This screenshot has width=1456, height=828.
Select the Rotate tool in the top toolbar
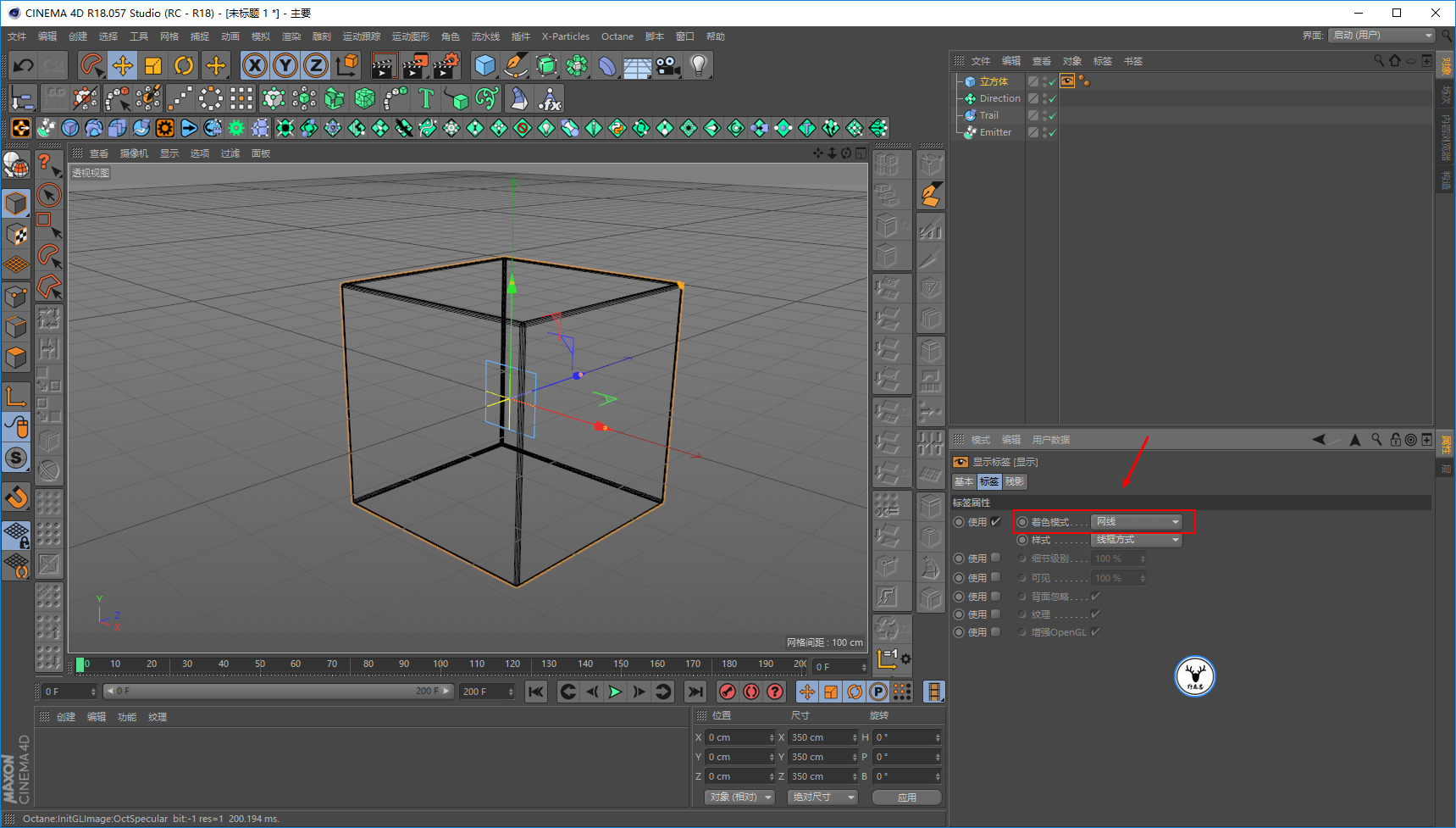184,65
